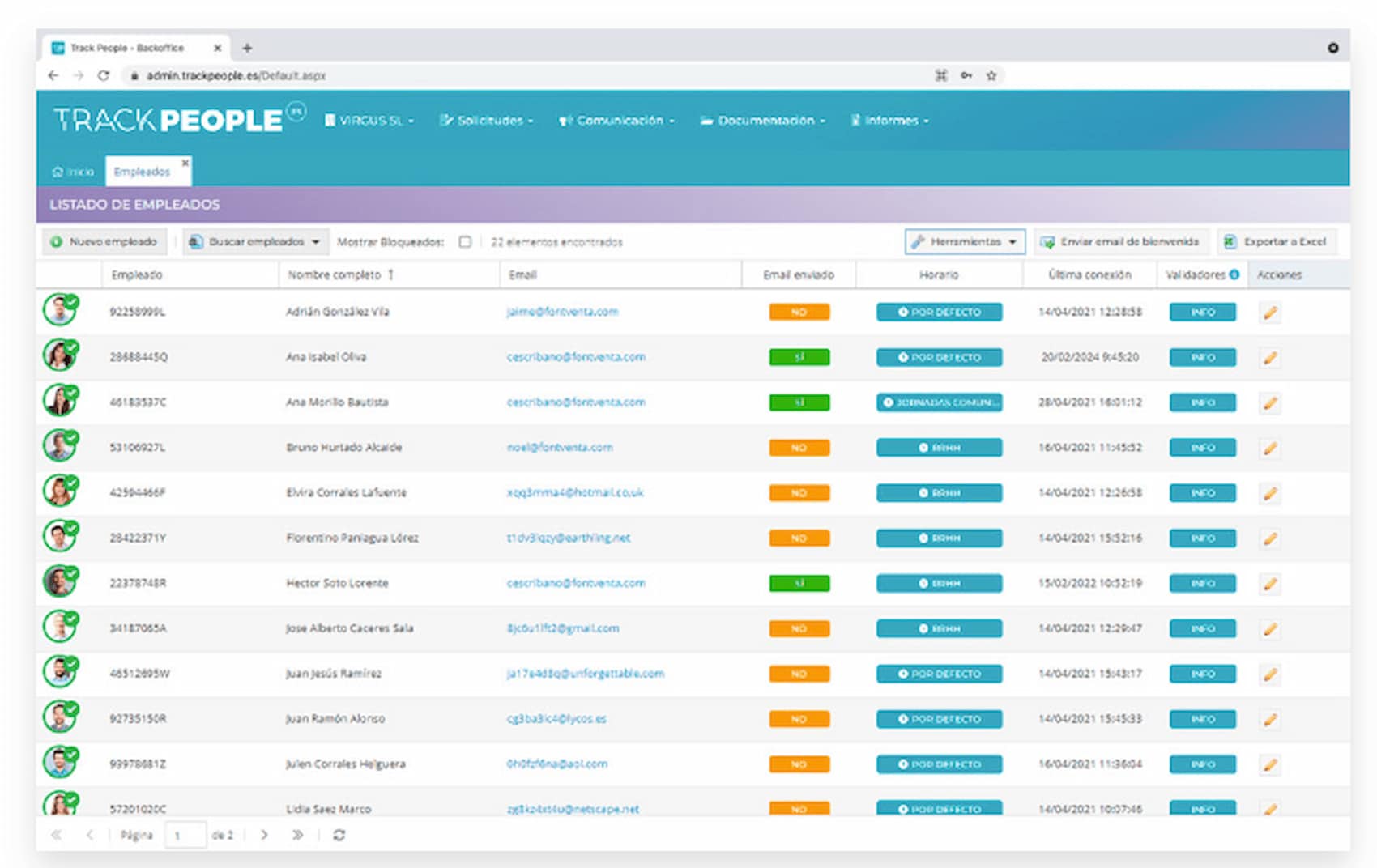The height and width of the screenshot is (868, 1377).
Task: Edit Bruno Hurtado Alcaide via pencil icon
Action: pos(1270,448)
